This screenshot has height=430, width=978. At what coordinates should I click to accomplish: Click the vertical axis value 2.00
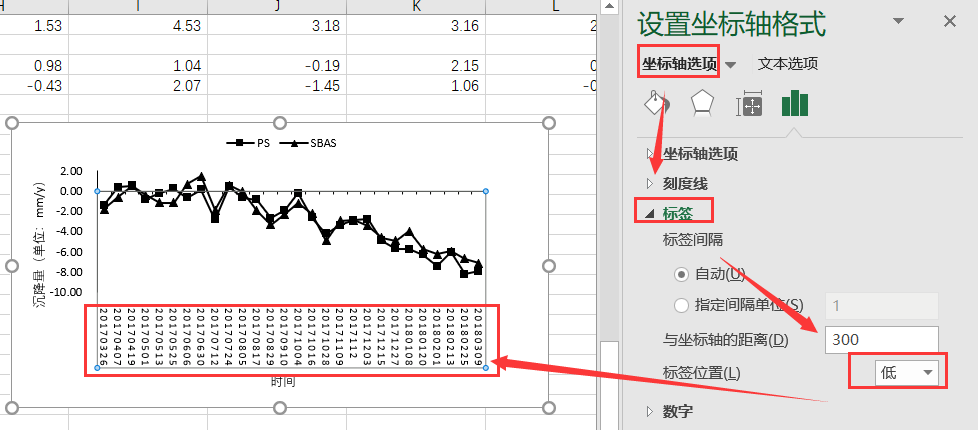70,171
